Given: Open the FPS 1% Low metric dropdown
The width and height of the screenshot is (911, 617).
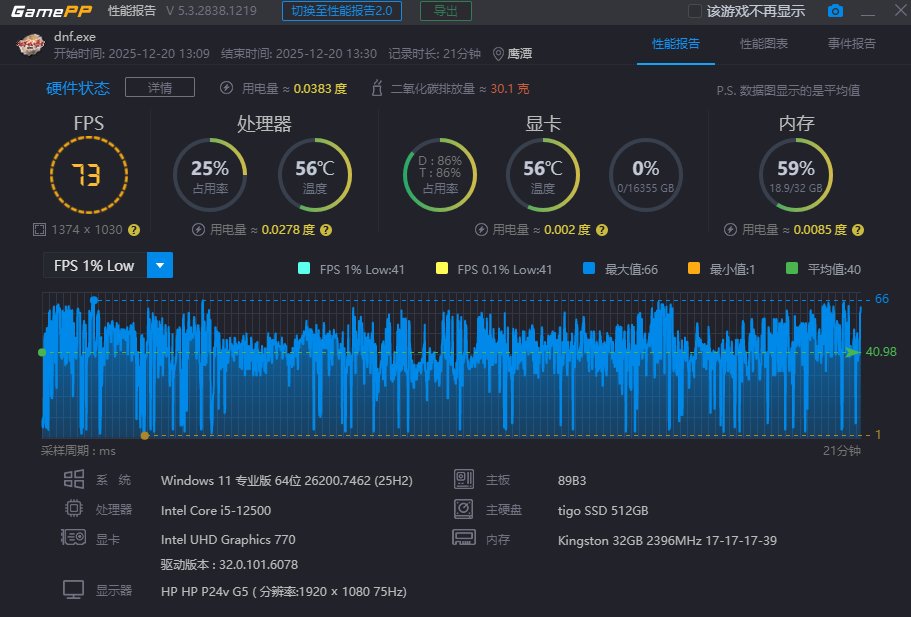Looking at the screenshot, I should click(160, 267).
